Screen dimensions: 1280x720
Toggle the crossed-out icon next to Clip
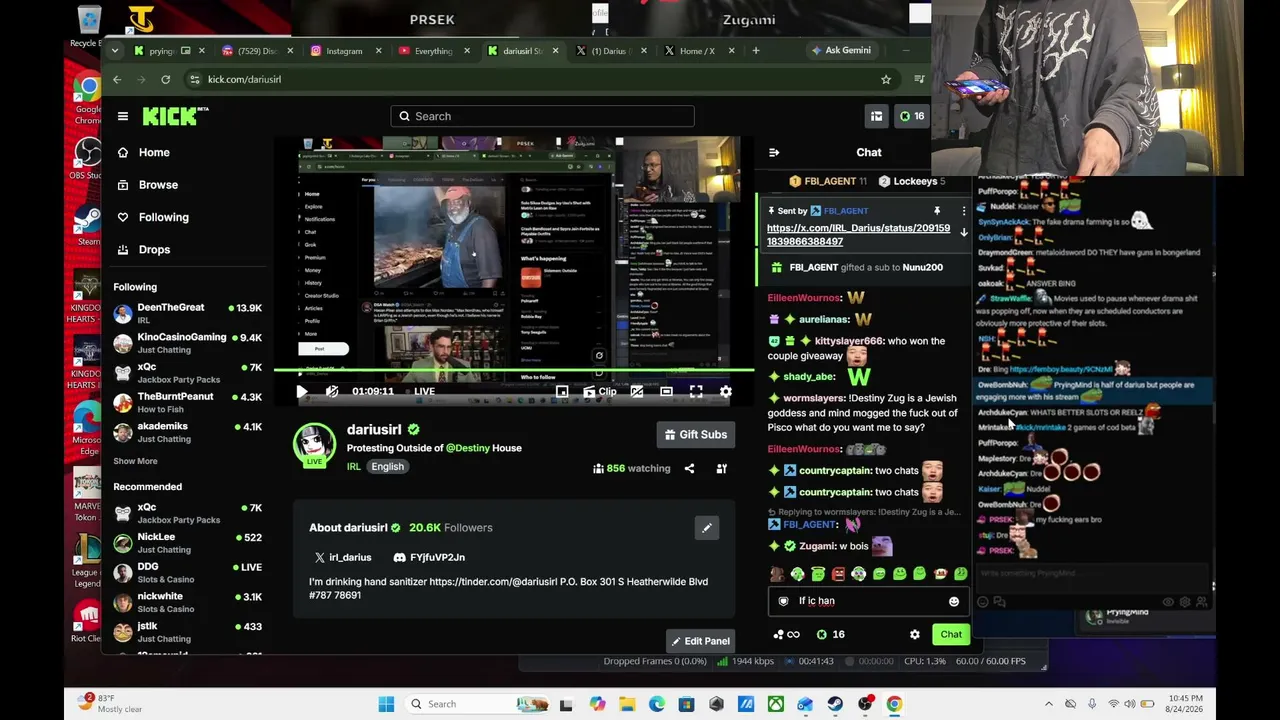pos(636,392)
